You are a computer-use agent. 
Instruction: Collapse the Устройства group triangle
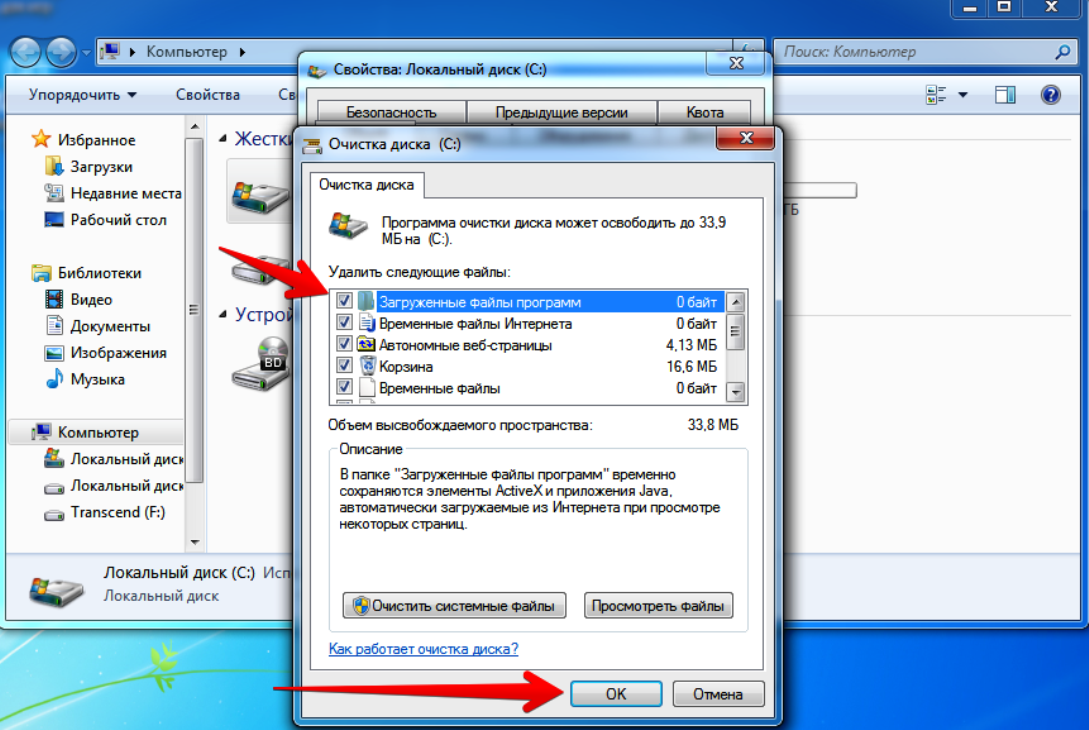tap(223, 315)
